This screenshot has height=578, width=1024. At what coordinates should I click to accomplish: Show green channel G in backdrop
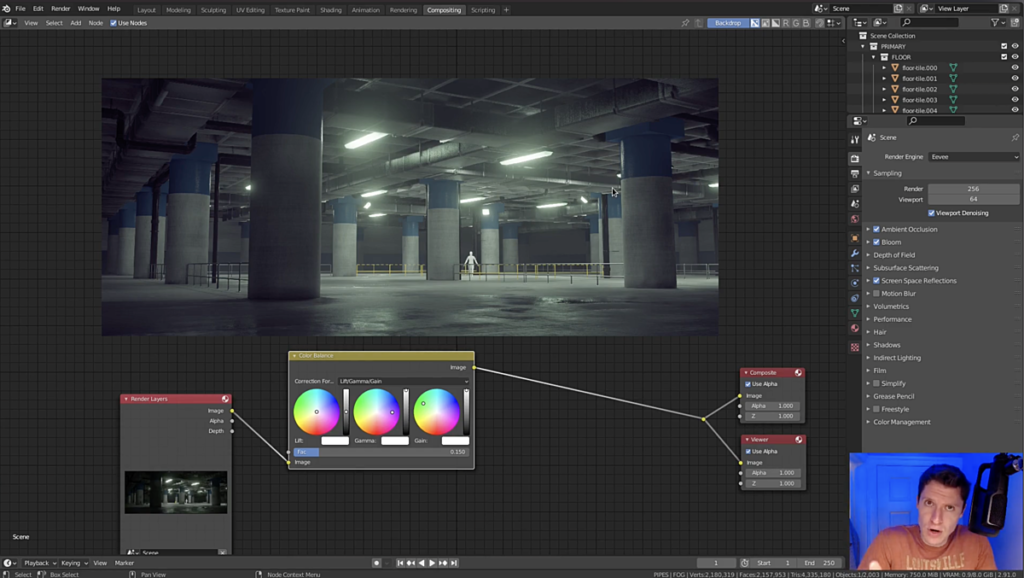click(x=796, y=23)
